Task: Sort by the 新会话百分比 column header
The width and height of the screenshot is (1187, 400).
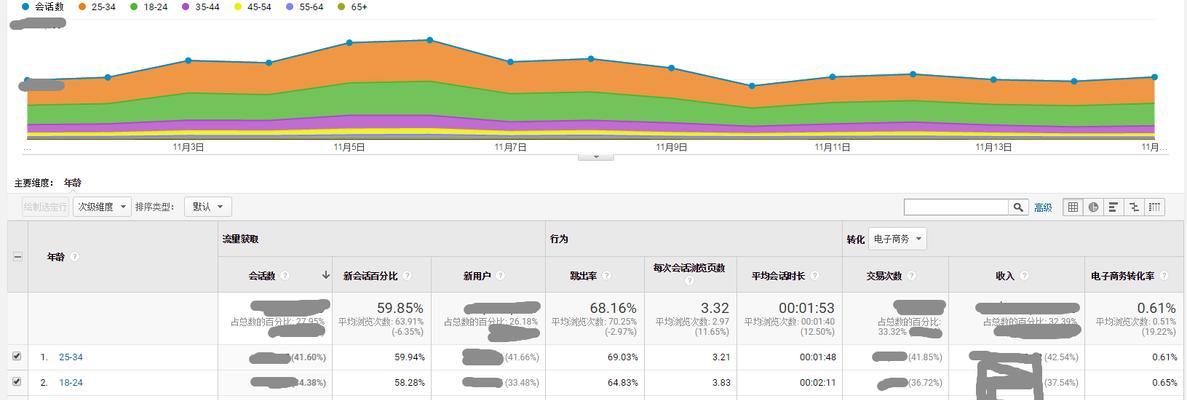Action: (x=370, y=276)
